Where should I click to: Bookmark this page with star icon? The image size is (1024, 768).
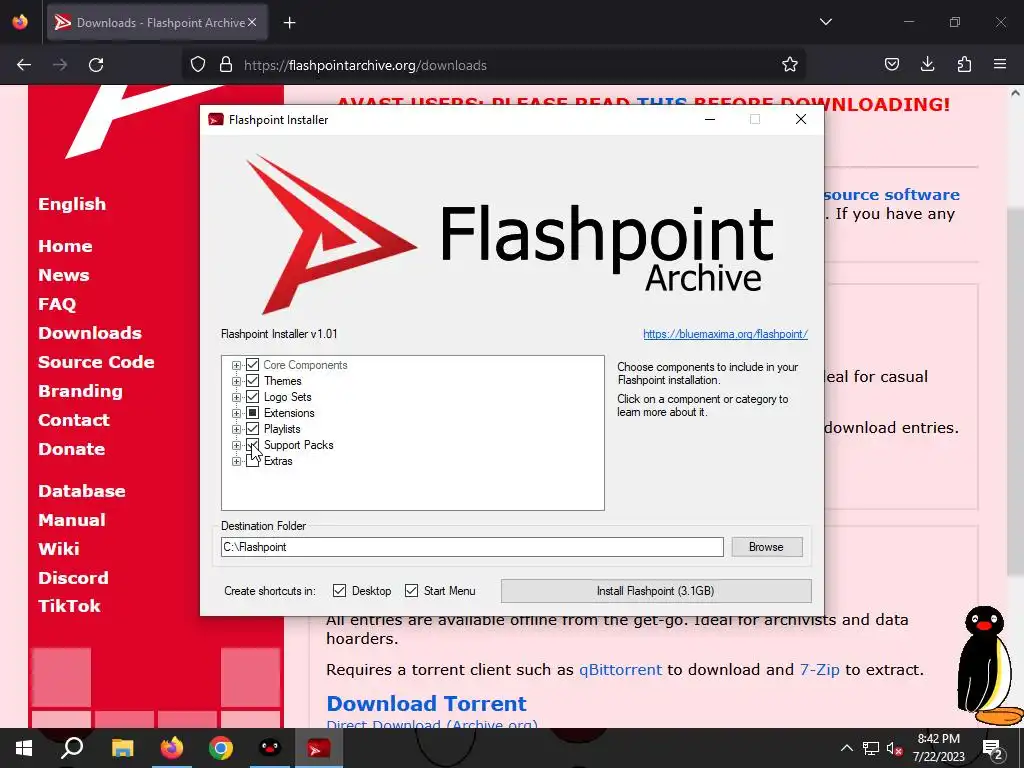click(790, 65)
